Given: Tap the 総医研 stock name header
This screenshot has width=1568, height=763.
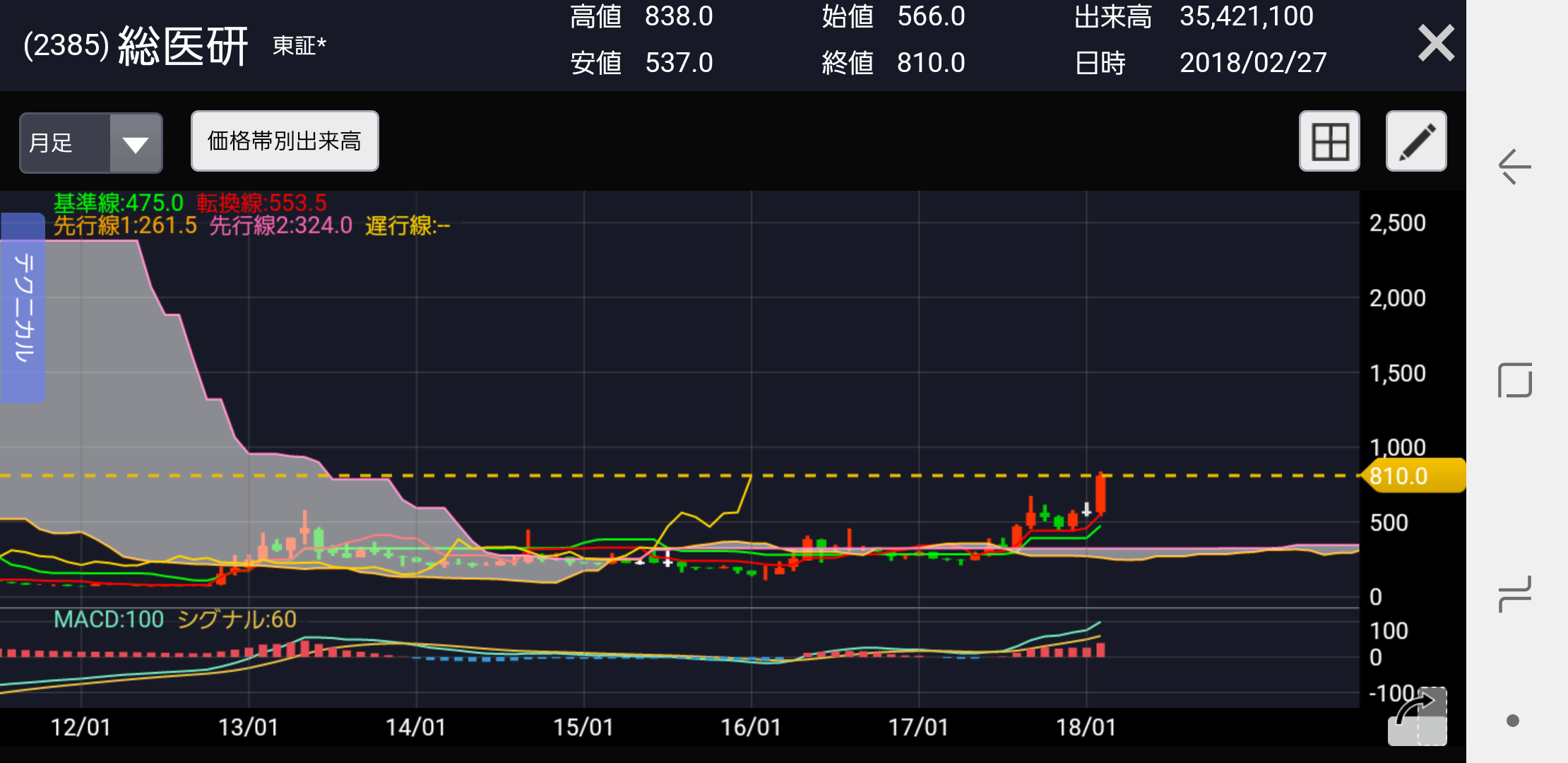Looking at the screenshot, I should (183, 47).
